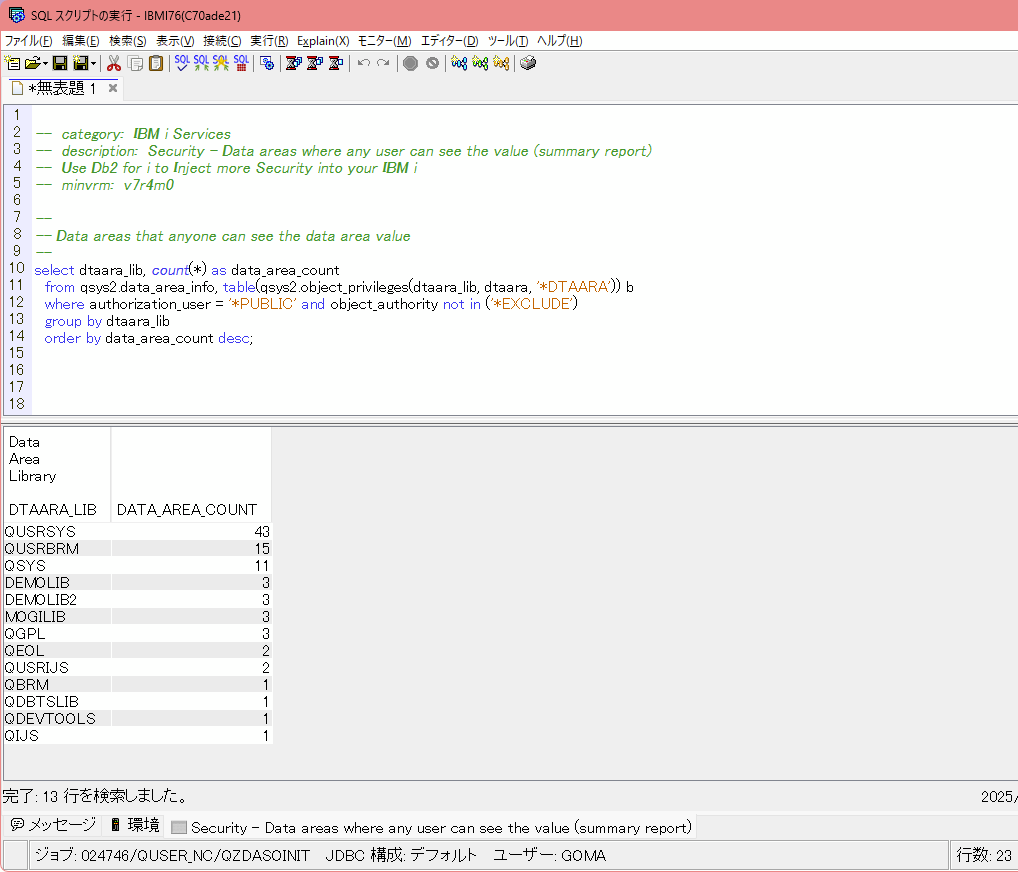Run with the SQL green arrows icon
Screen dimensions: 1018x872
[201, 63]
